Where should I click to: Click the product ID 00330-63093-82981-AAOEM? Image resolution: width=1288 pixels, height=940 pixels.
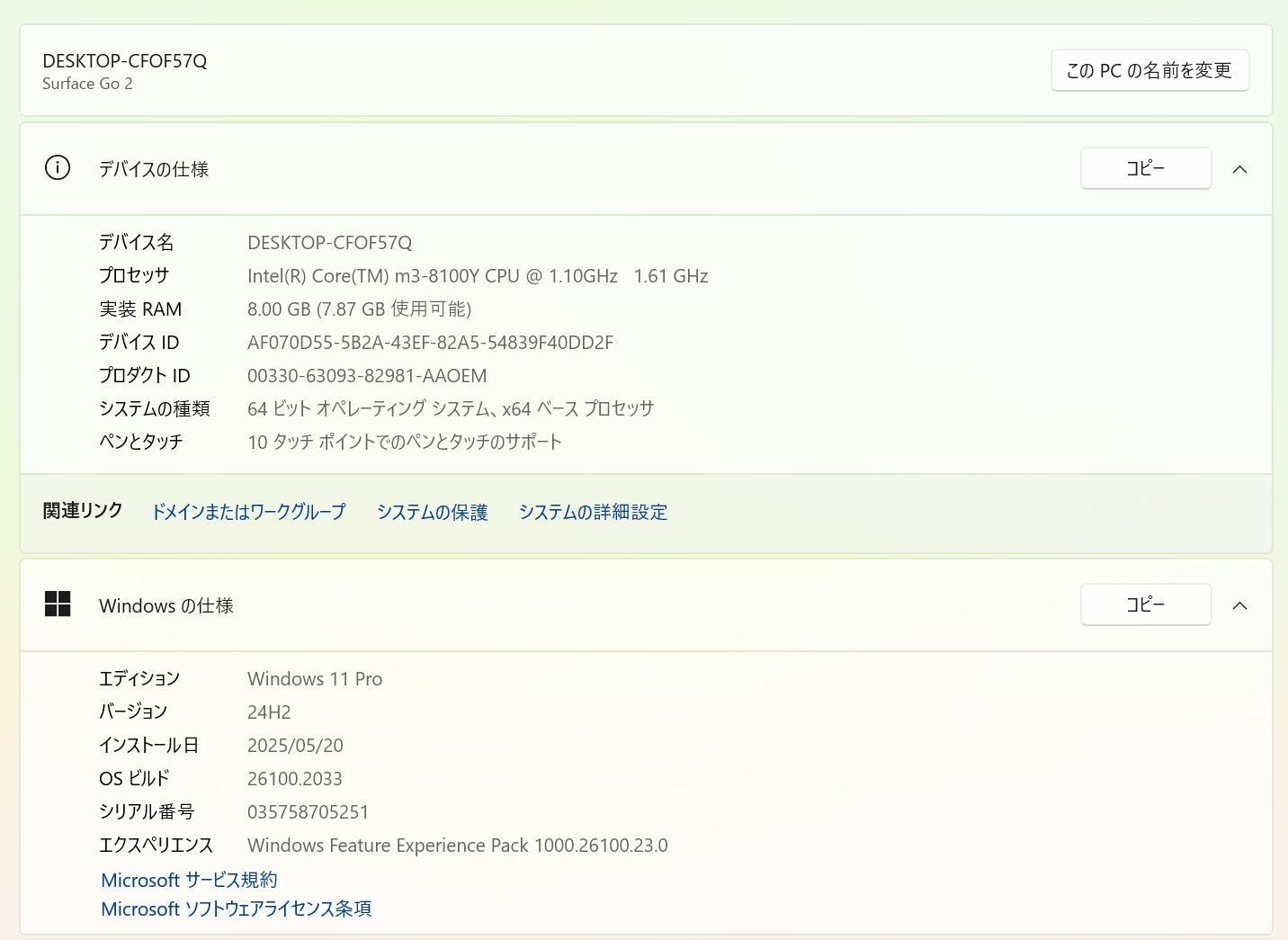coord(367,376)
